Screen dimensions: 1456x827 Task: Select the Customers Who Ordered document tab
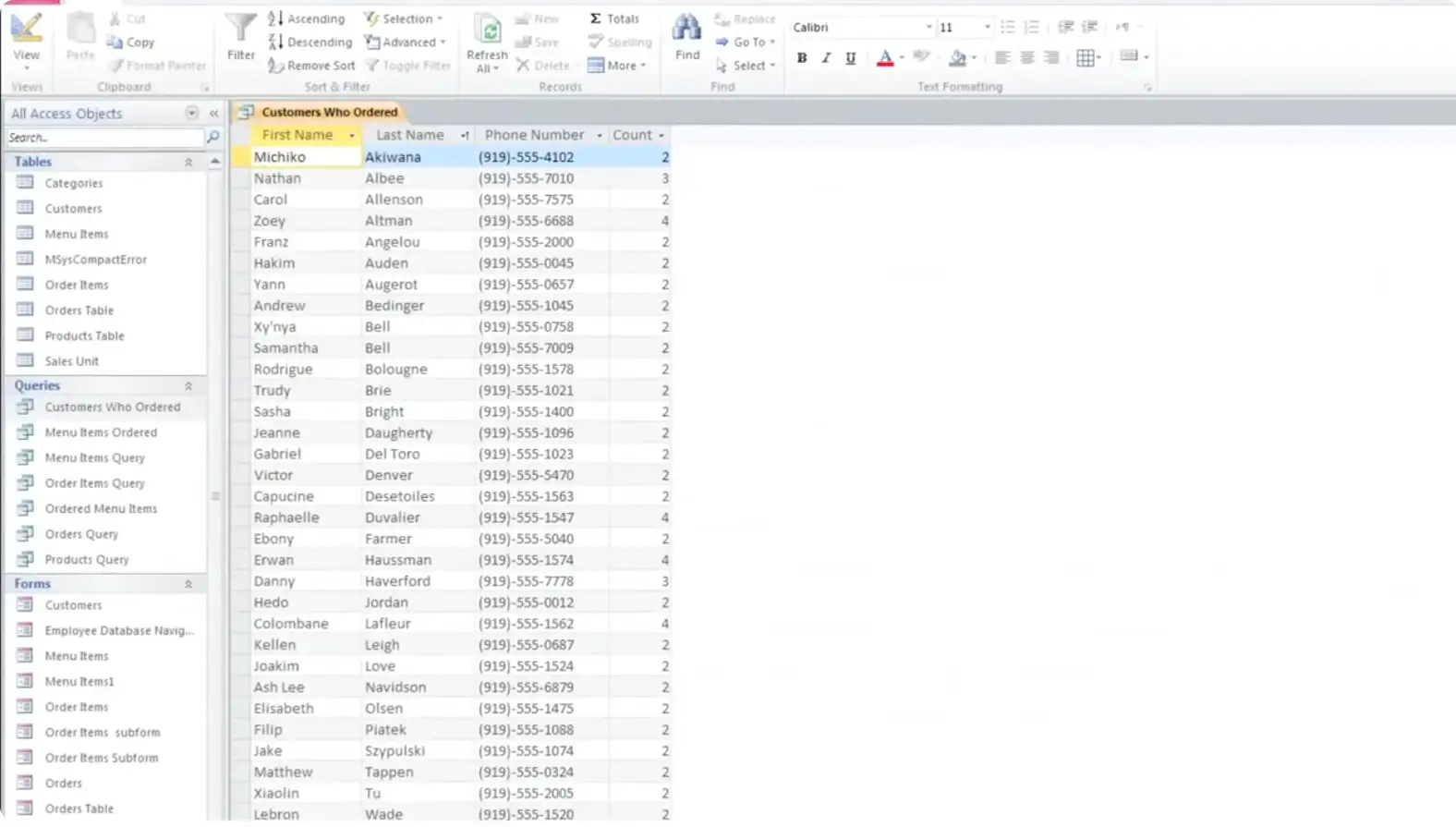[328, 112]
